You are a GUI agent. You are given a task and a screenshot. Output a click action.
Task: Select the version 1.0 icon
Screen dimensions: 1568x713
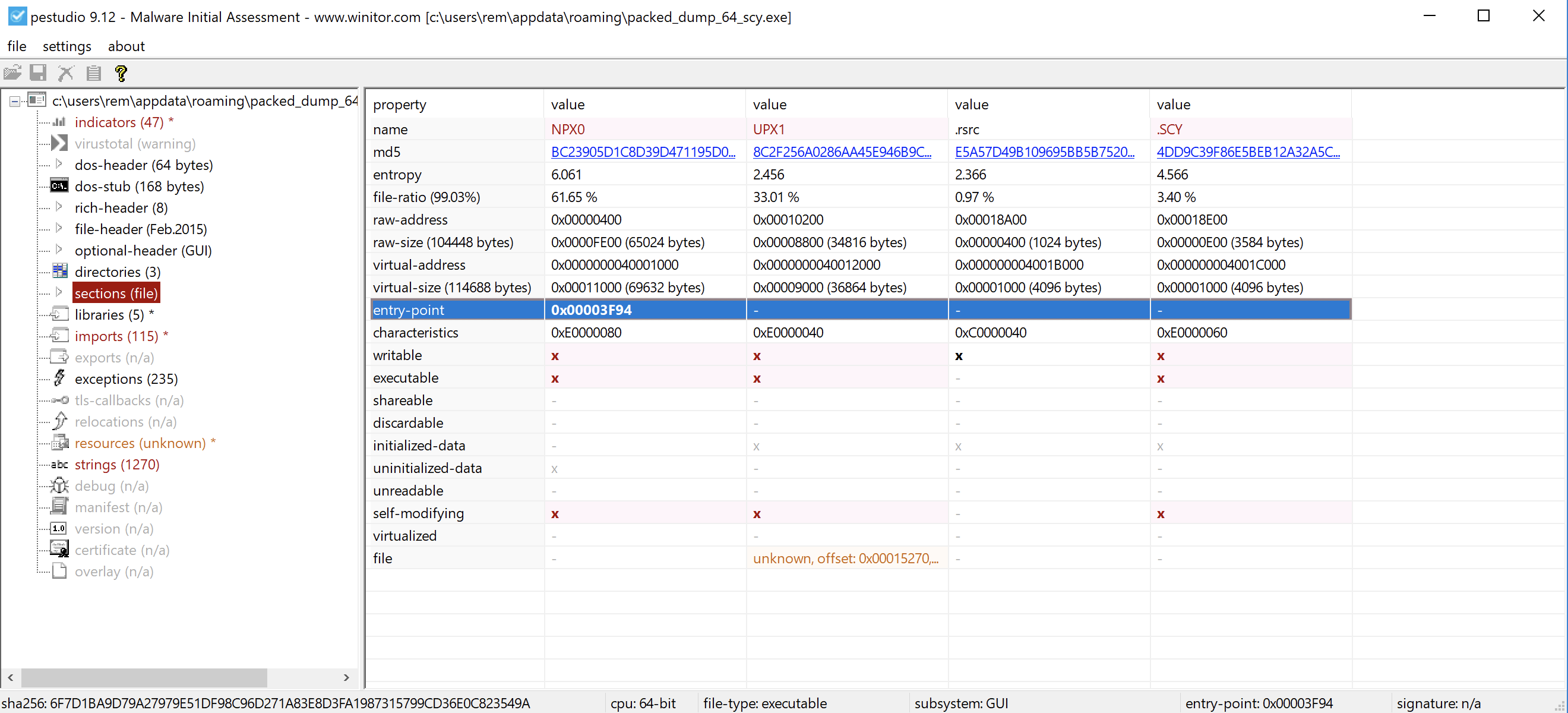58,528
